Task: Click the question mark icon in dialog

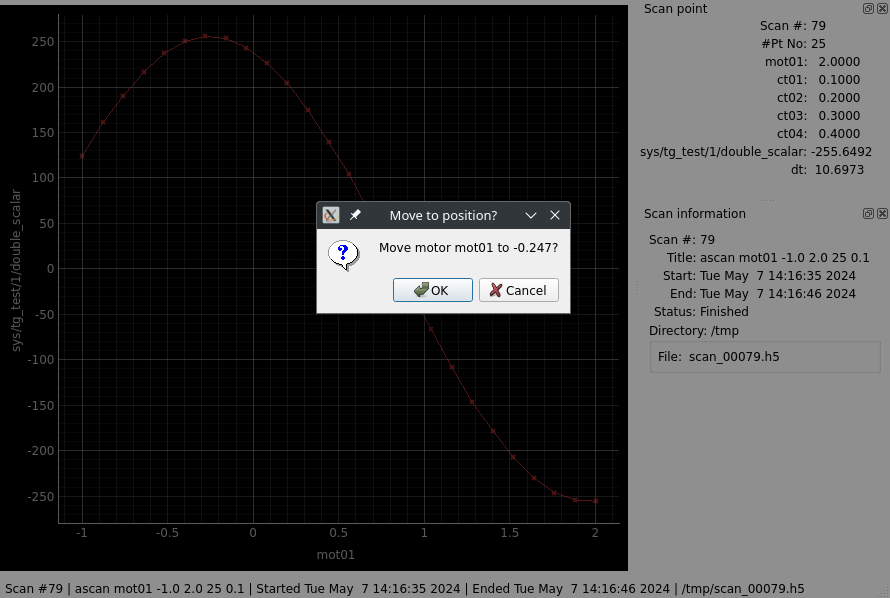Action: coord(343,255)
